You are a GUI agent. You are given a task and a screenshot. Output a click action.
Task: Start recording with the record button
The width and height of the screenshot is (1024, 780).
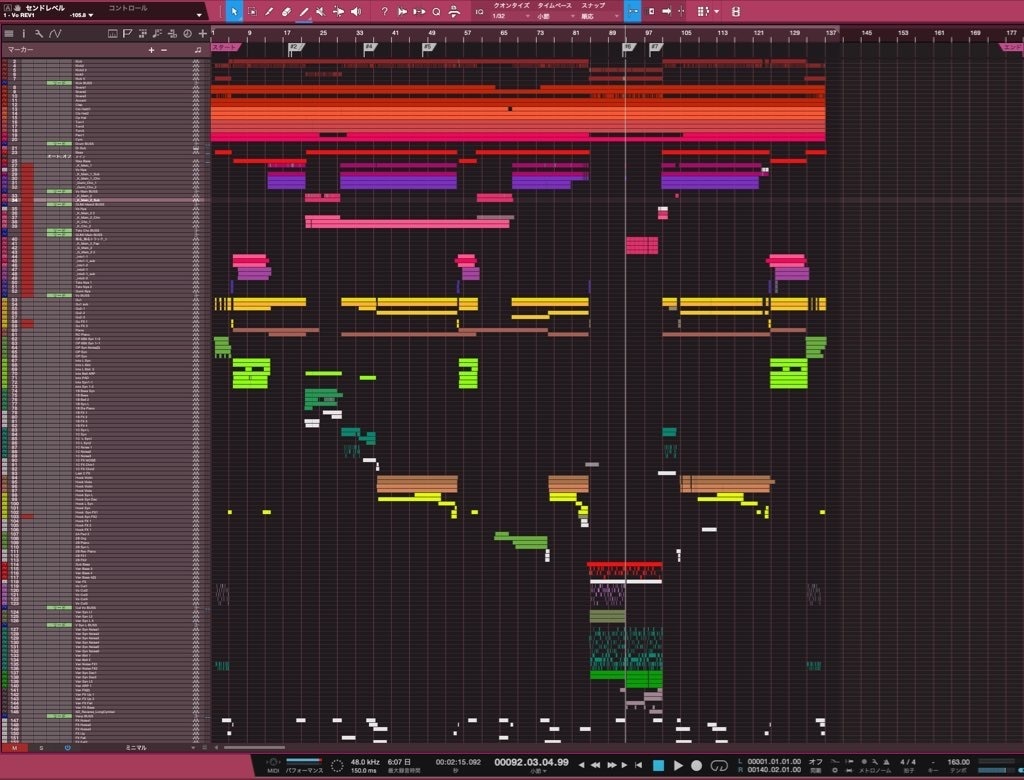pyautogui.click(x=696, y=765)
